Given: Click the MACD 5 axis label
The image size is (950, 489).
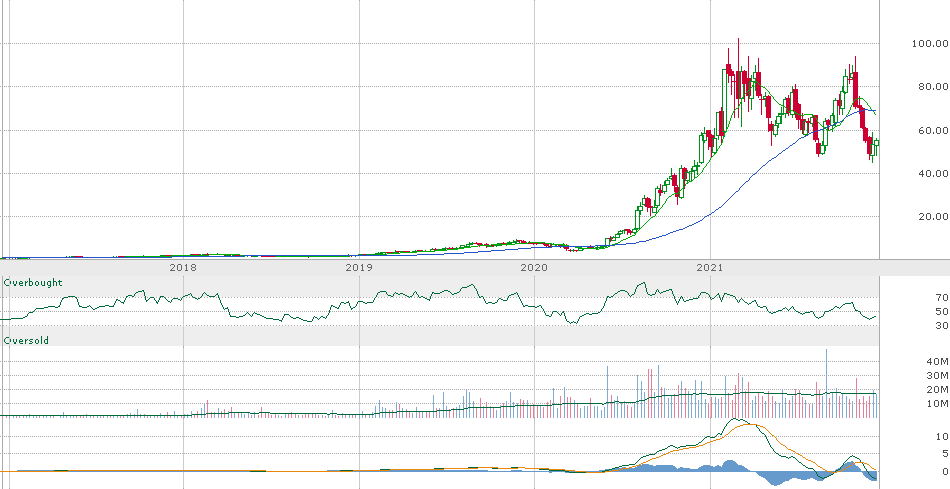Looking at the screenshot, I should [945, 454].
